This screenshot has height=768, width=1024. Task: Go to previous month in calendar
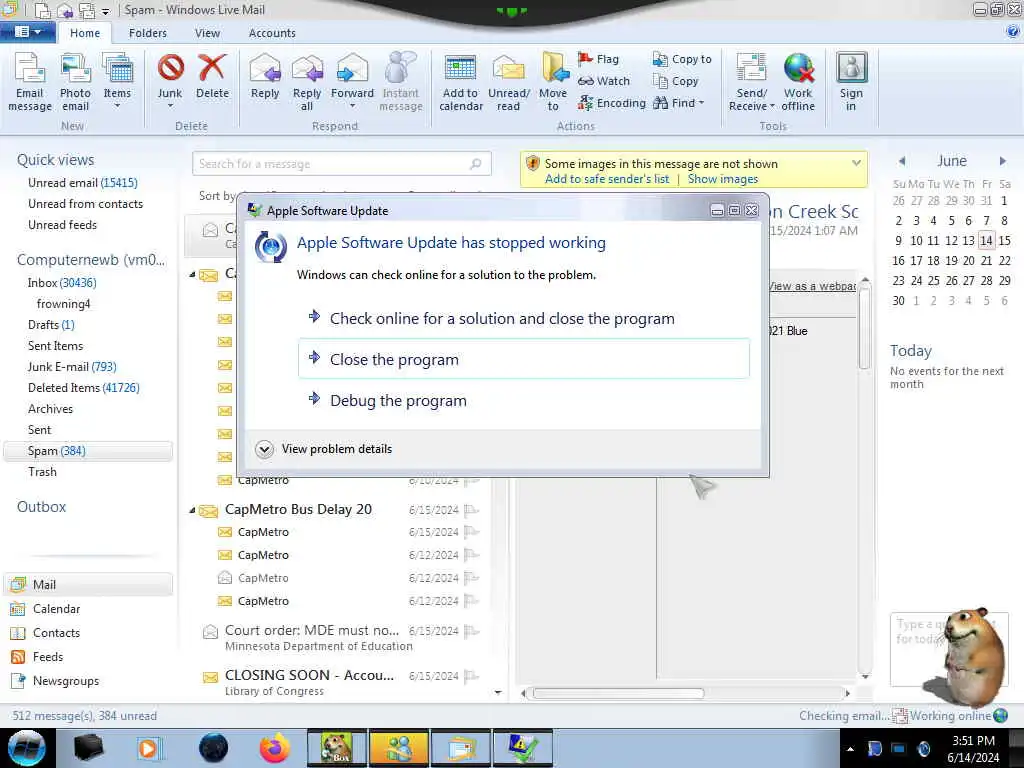(x=902, y=161)
